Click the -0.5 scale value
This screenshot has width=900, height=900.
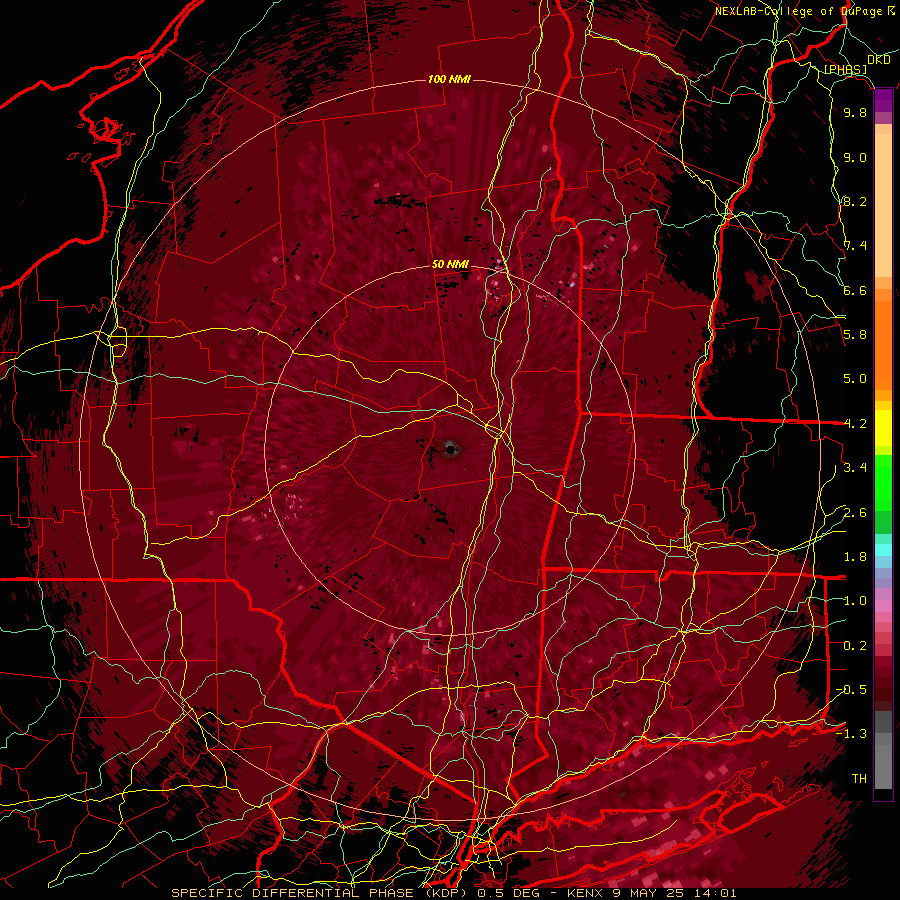point(851,689)
